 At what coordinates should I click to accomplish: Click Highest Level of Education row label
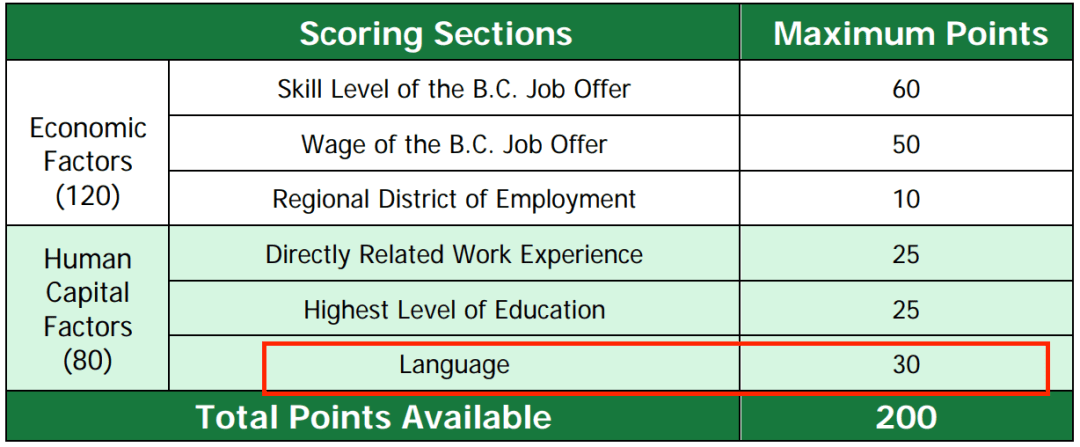(x=454, y=309)
